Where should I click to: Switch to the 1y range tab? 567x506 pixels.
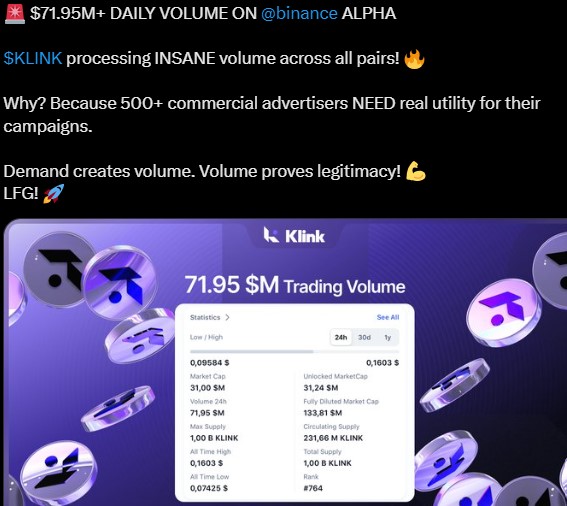388,337
